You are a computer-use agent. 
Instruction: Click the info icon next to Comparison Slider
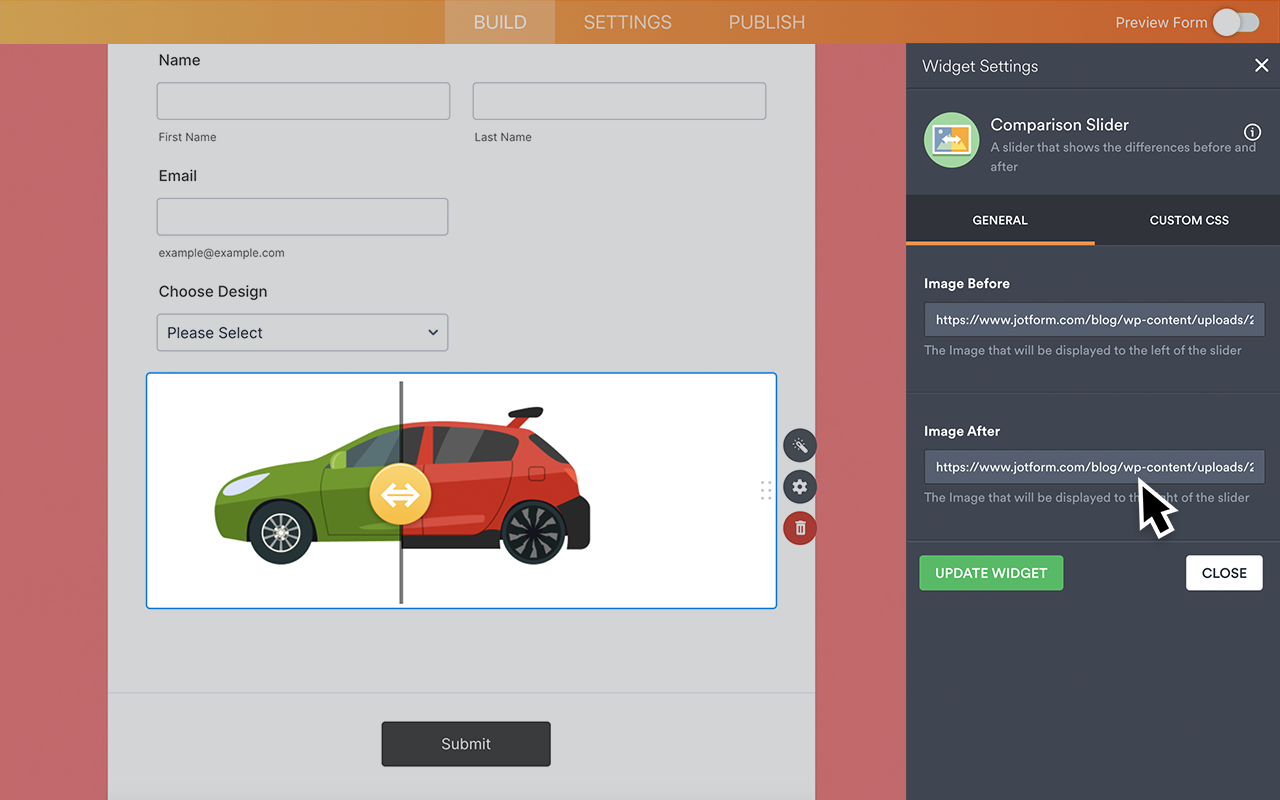click(1251, 131)
